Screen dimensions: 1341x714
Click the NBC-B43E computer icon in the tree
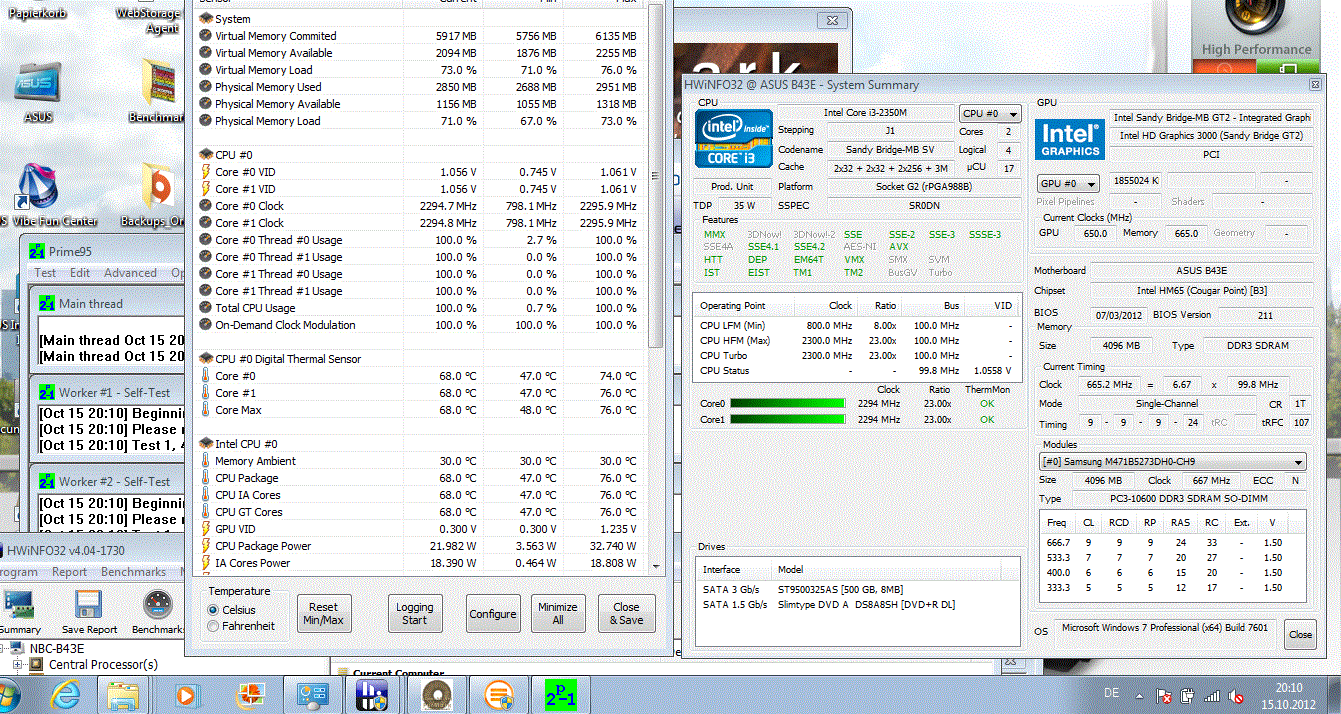pyautogui.click(x=16, y=648)
